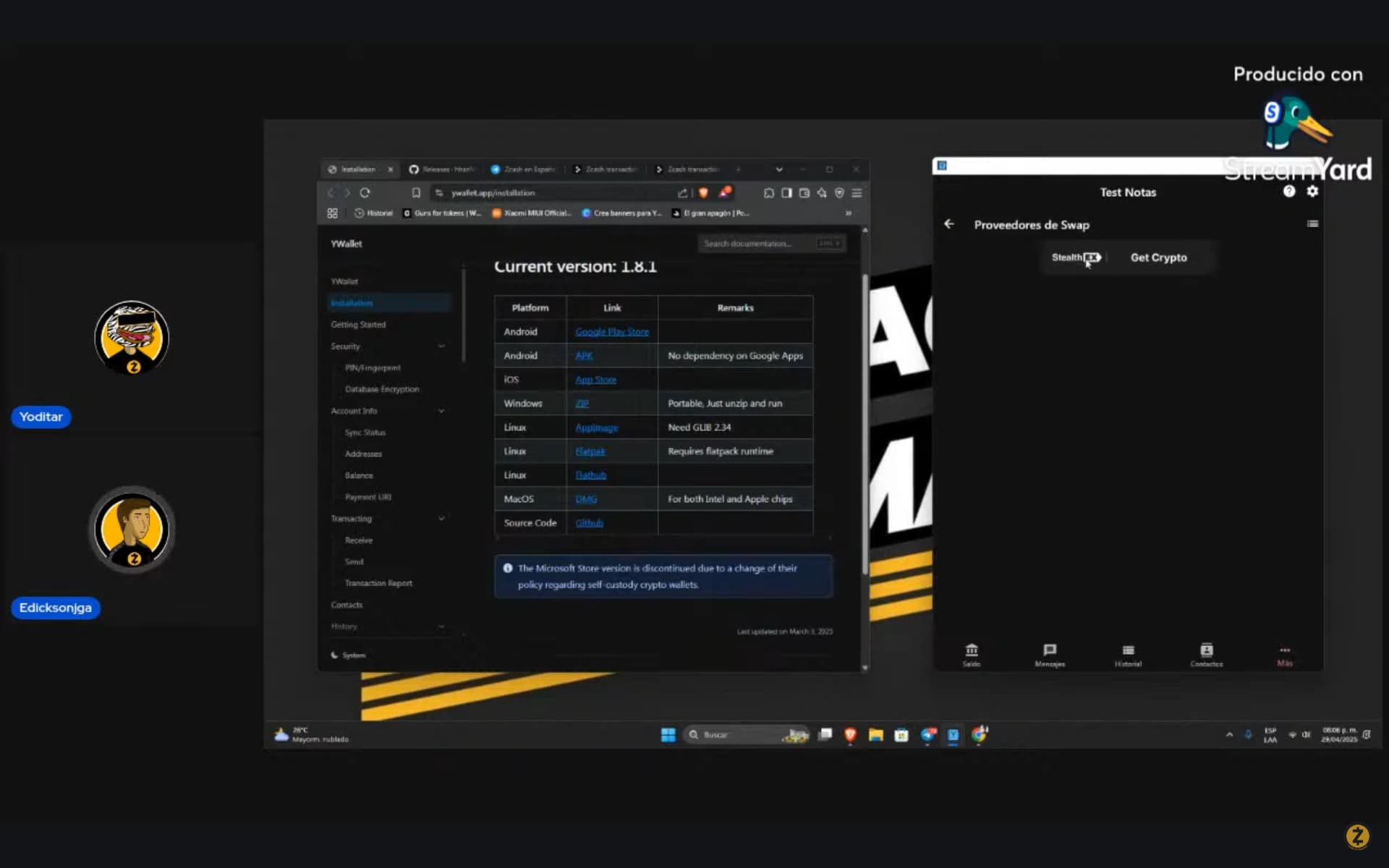Open the browser hamburger menu
Screen dimensions: 1389x868
point(857,193)
